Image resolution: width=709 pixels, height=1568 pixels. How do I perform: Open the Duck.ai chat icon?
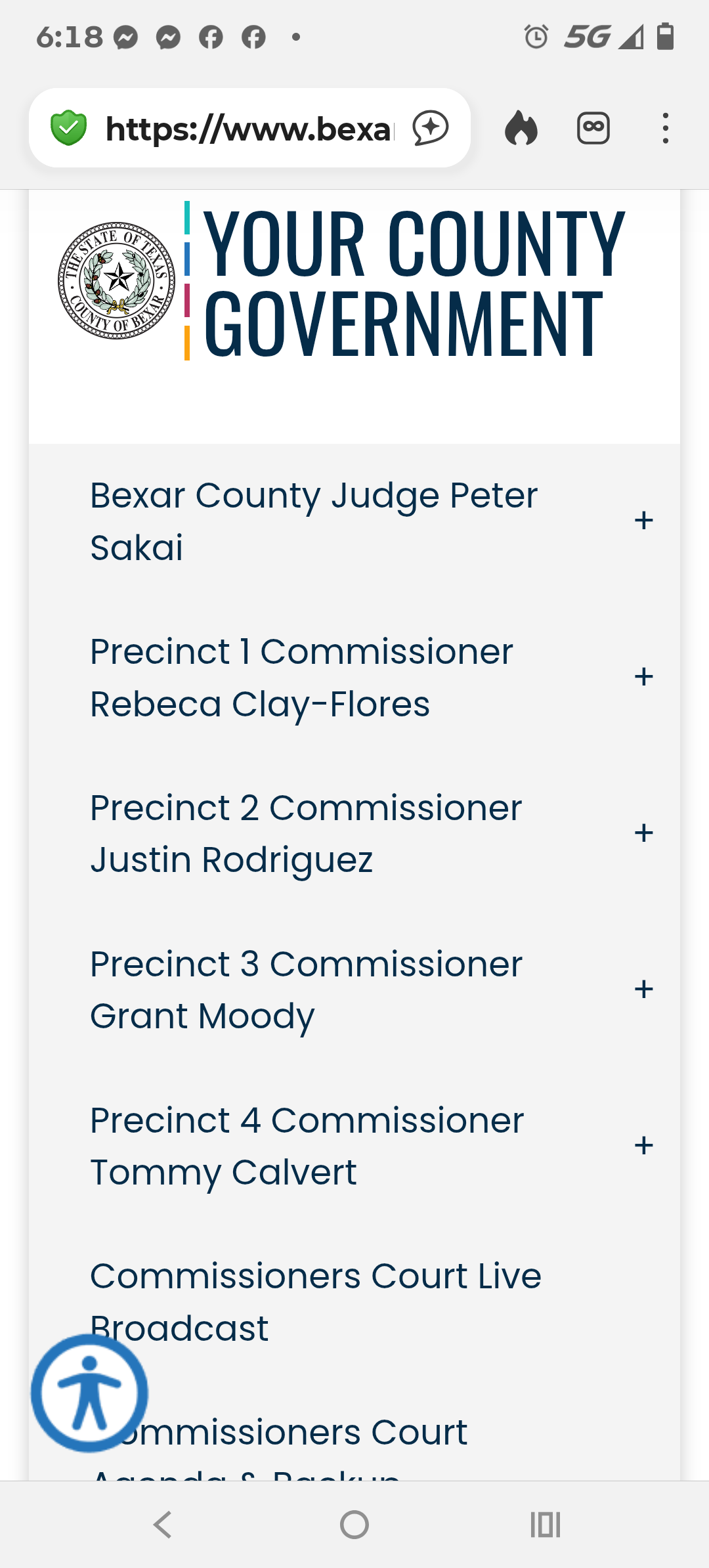431,128
